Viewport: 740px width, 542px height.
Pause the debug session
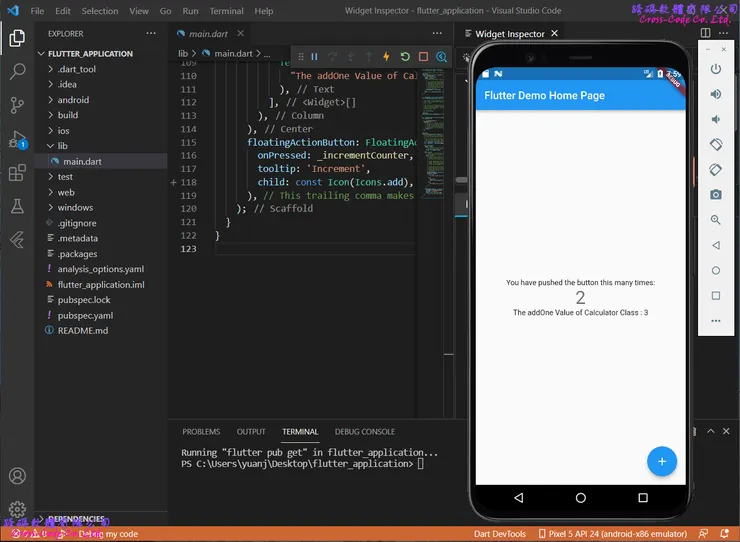[x=314, y=57]
